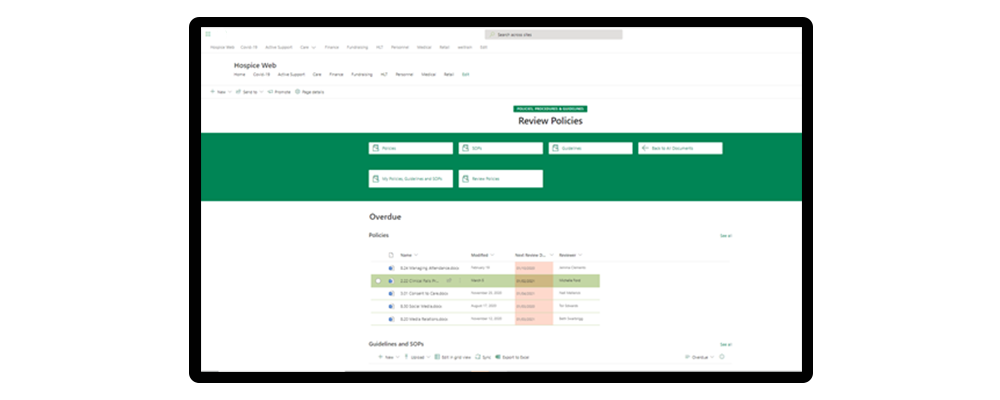Click share icon on highlighted Clinical row
The width and height of the screenshot is (1000, 400).
click(x=449, y=281)
